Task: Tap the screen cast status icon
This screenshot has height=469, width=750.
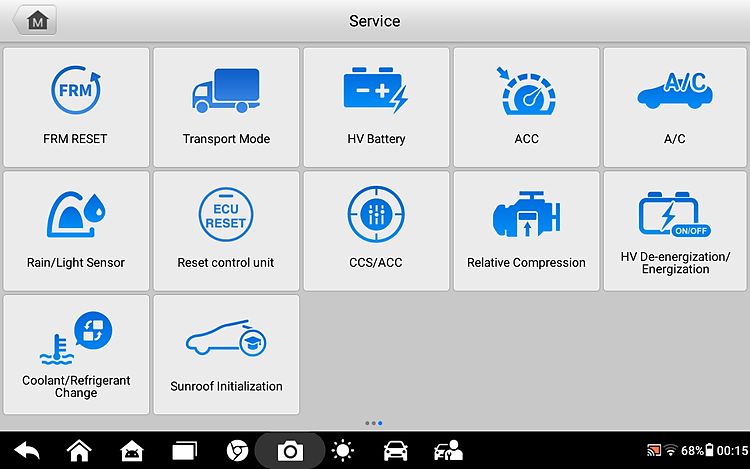Action: [653, 450]
